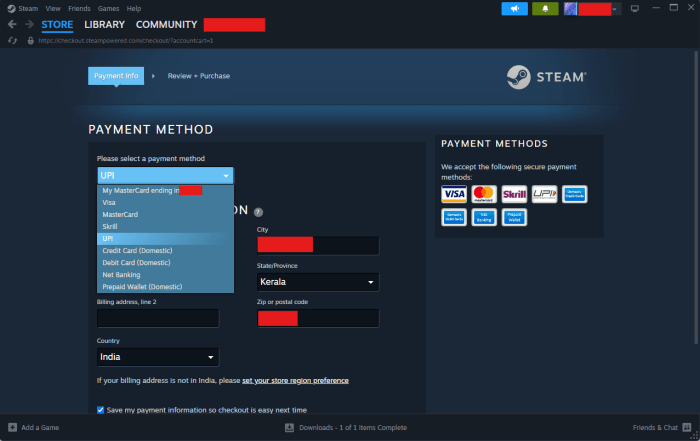Go to the LIBRARY tab

(104, 25)
